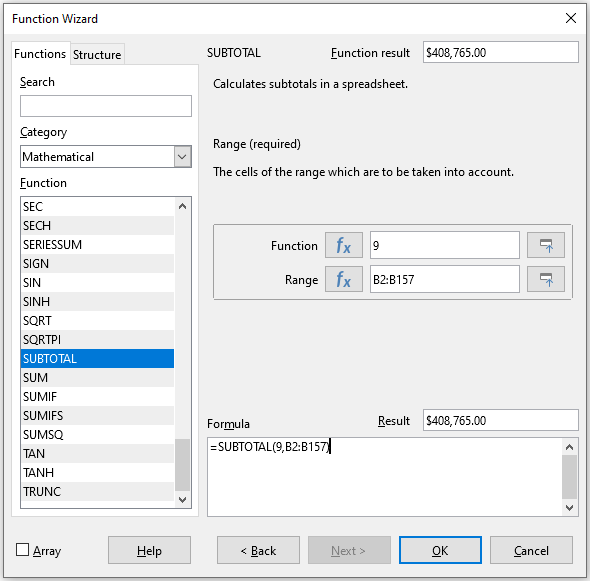Select SEC in the function list
The image size is (590, 581).
point(97,207)
